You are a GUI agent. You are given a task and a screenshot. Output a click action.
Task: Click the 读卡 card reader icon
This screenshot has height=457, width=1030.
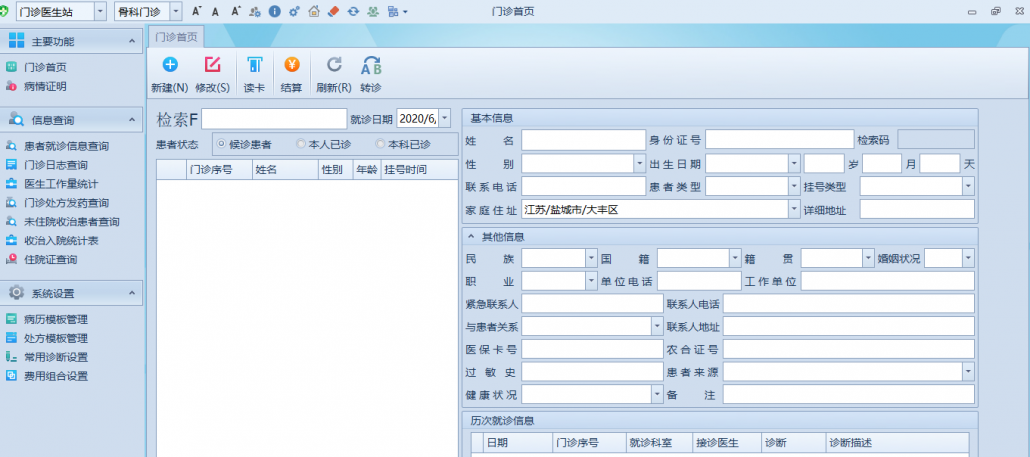tap(254, 66)
